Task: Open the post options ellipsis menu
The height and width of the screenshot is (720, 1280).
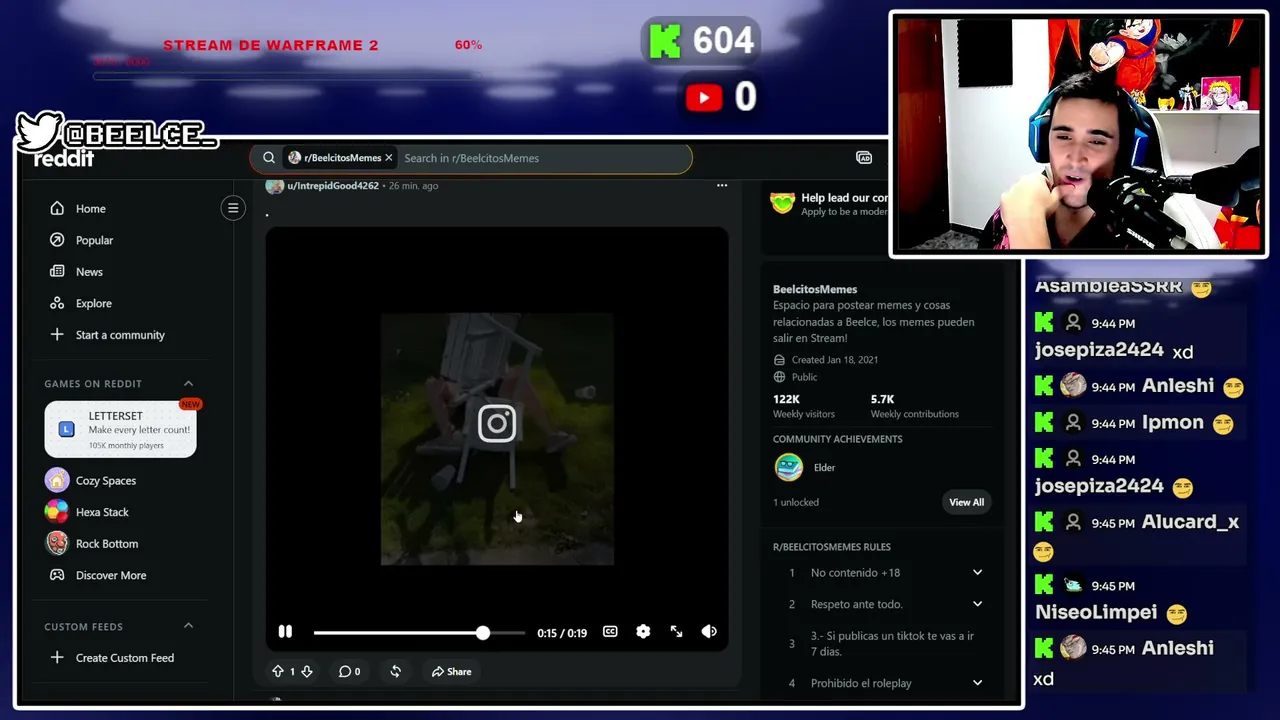Action: tap(722, 186)
